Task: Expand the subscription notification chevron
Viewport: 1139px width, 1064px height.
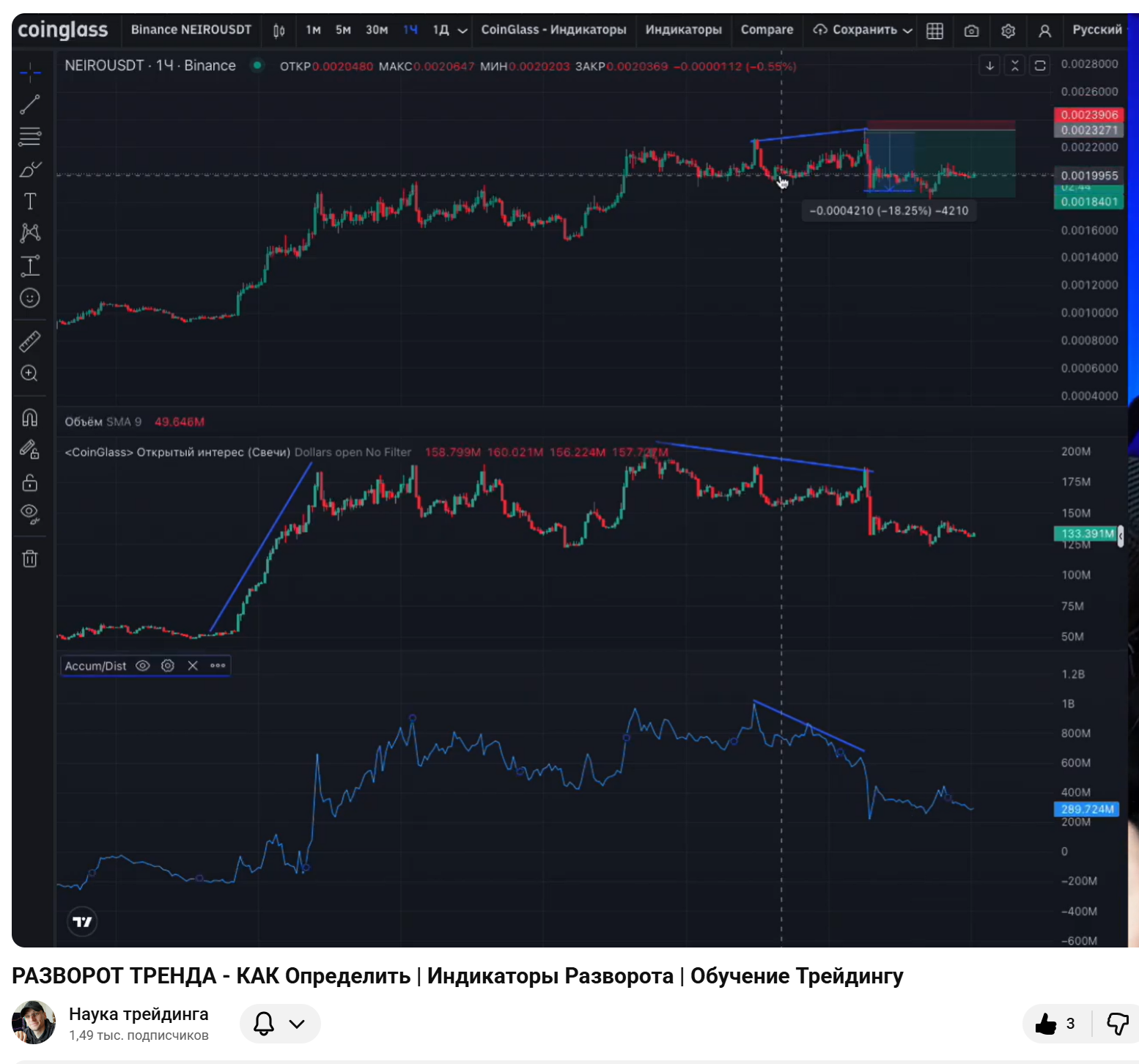Action: tap(297, 1024)
